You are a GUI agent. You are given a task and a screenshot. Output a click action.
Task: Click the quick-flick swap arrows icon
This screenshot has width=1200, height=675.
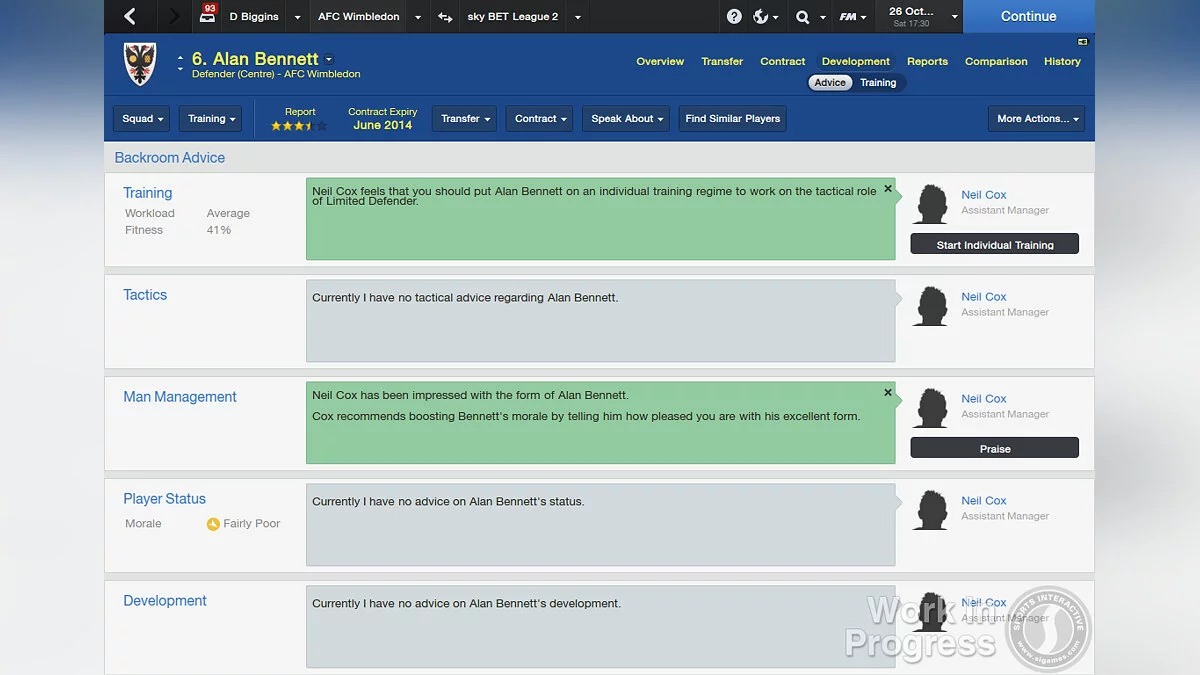tap(444, 17)
